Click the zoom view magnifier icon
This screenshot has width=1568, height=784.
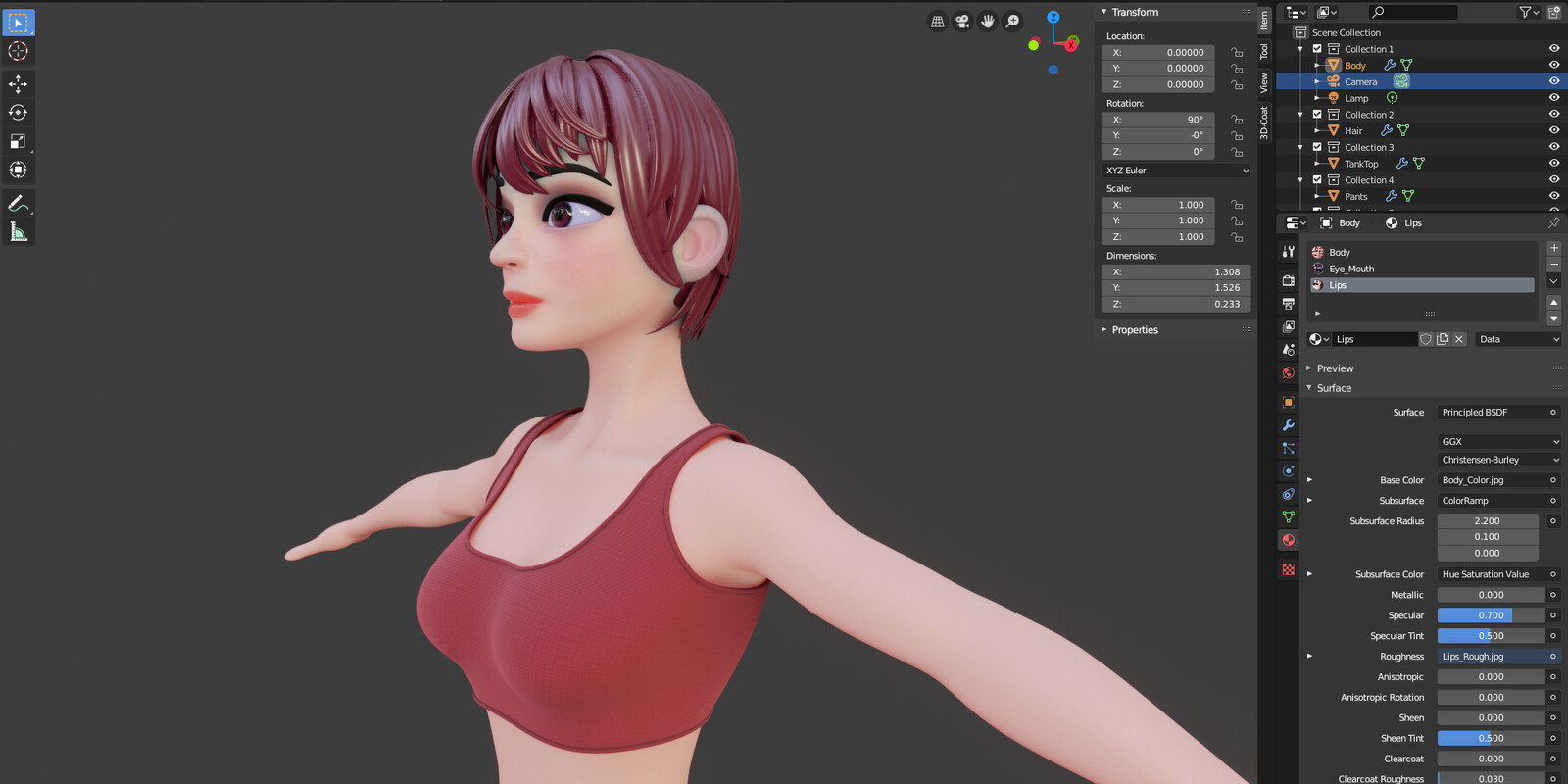1012,22
